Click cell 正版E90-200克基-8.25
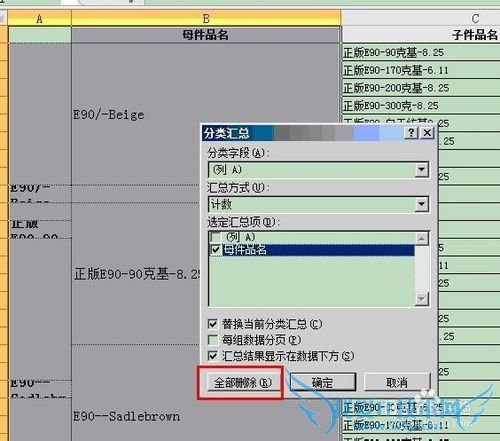500x441 pixels. 421,88
